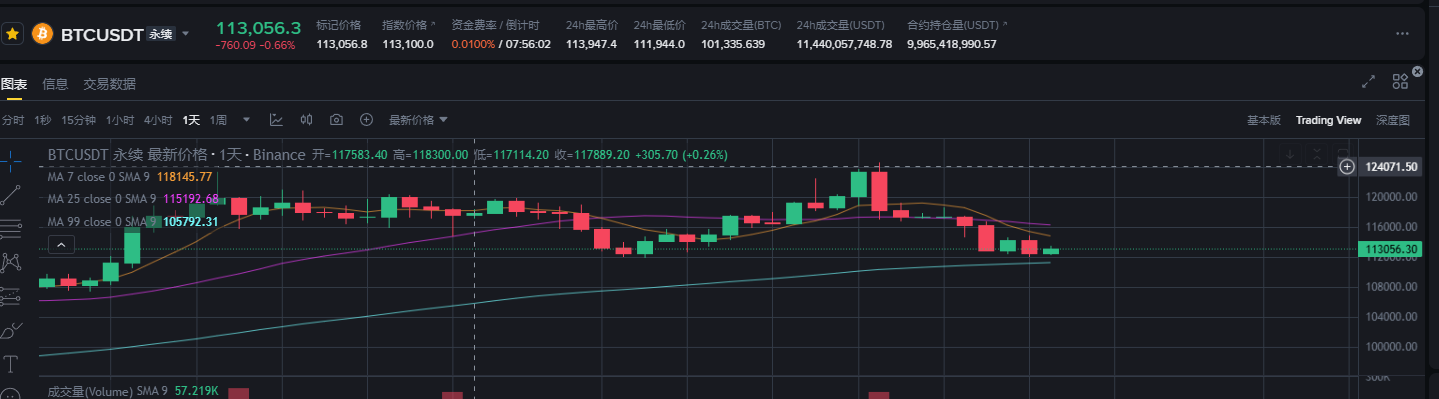Switch to the 信息 tab

(55, 84)
